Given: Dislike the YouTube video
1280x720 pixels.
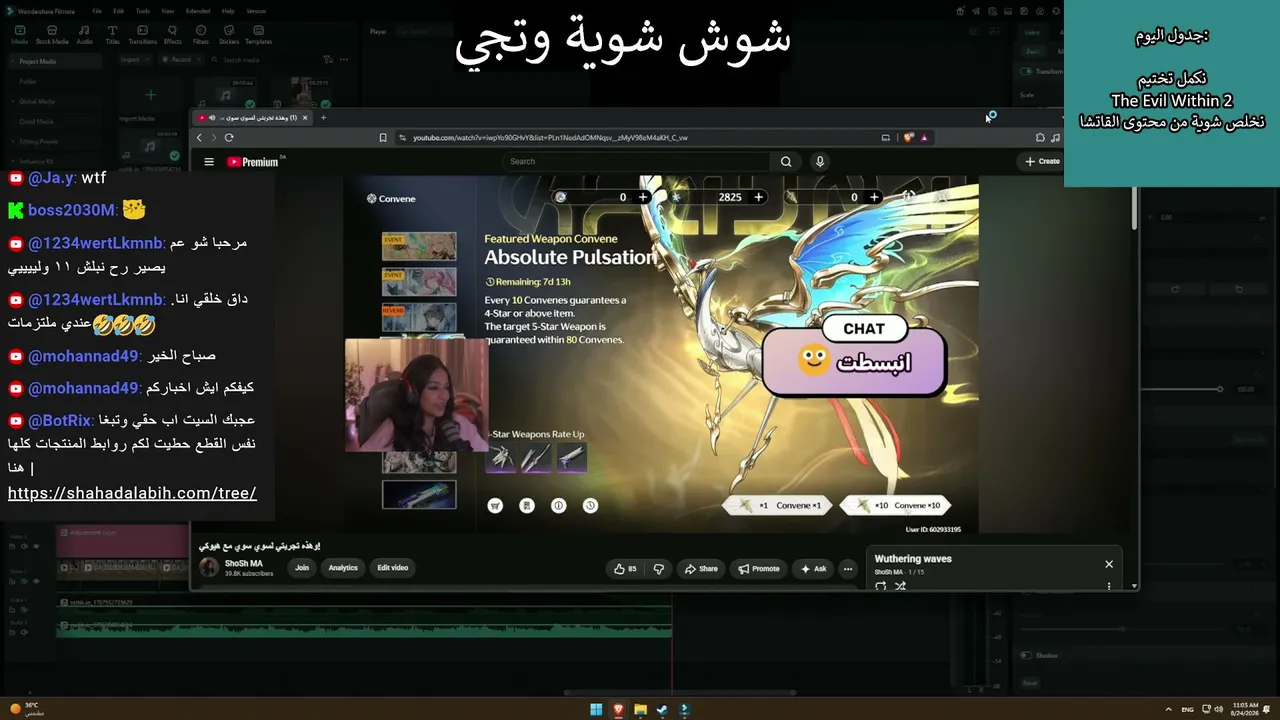Looking at the screenshot, I should 659,569.
